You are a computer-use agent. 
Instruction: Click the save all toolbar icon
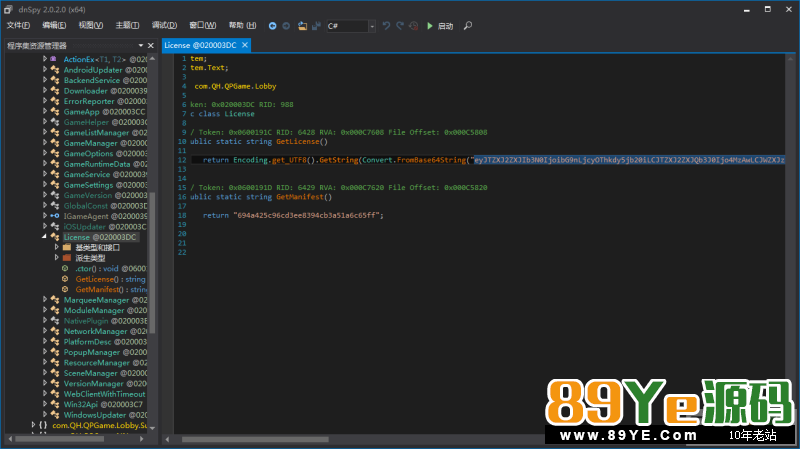coord(316,26)
